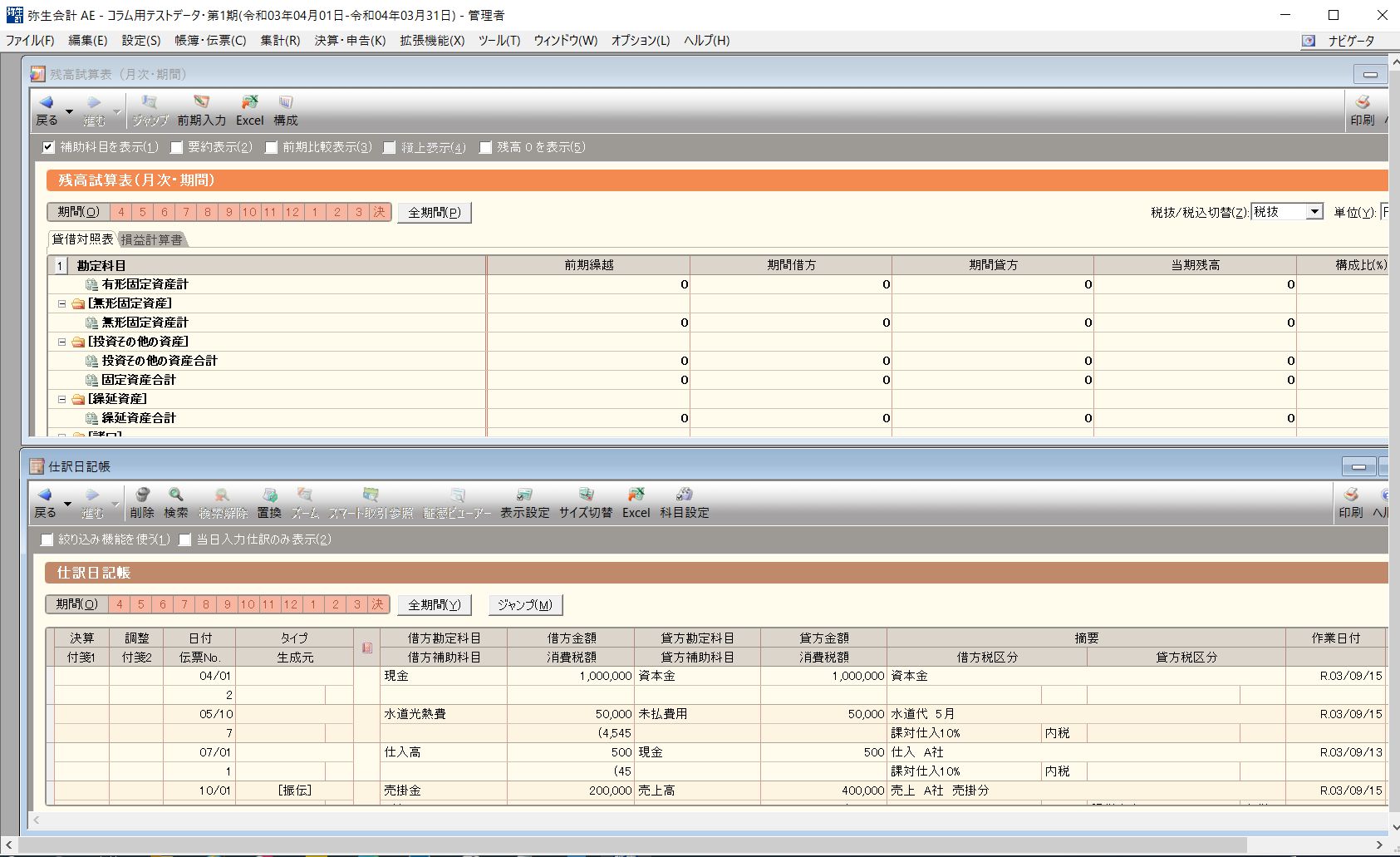Image resolution: width=1400 pixels, height=857 pixels.
Task: Select 決 in journal period bar
Action: click(x=378, y=604)
